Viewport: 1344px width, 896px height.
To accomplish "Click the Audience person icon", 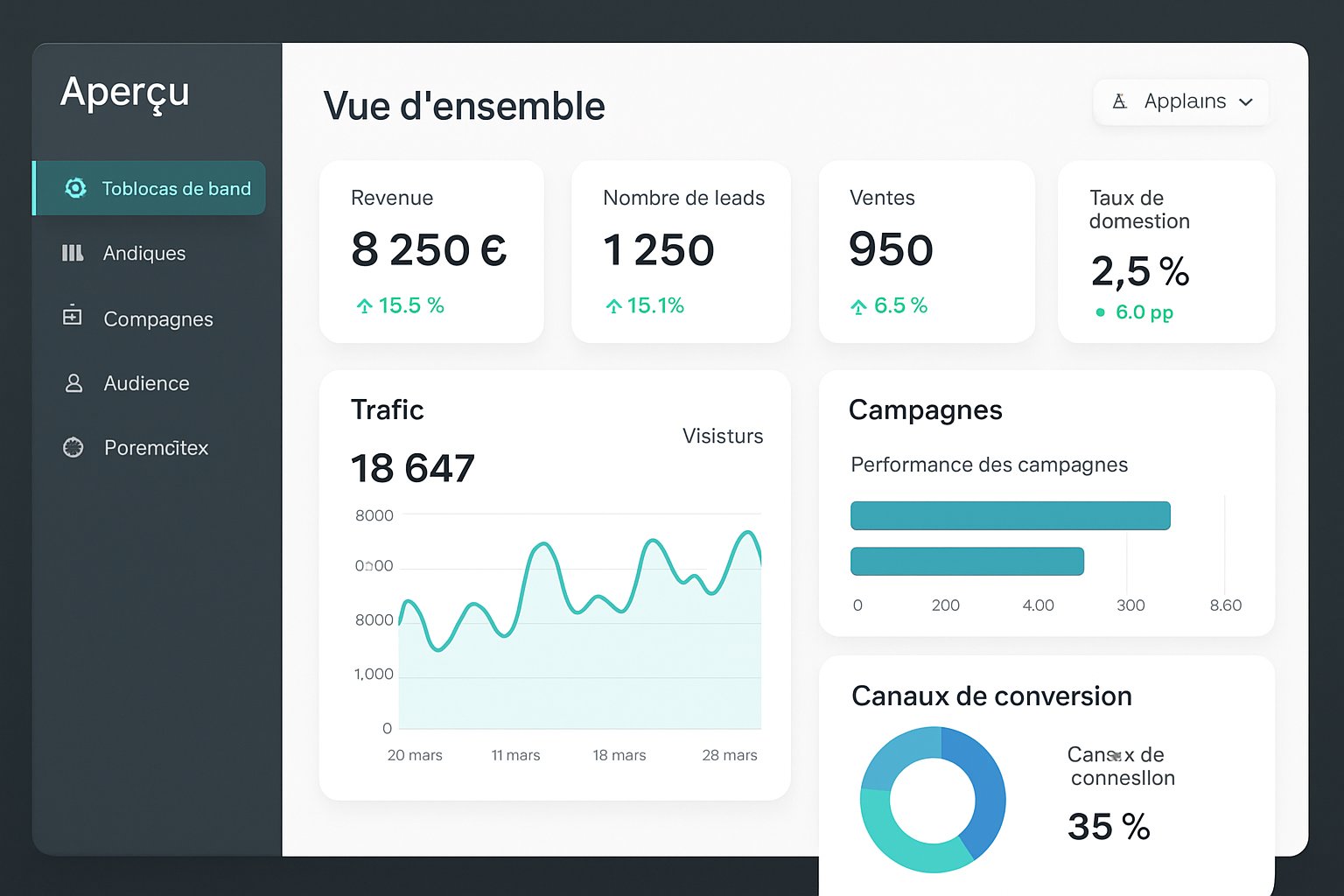I will click(x=73, y=383).
